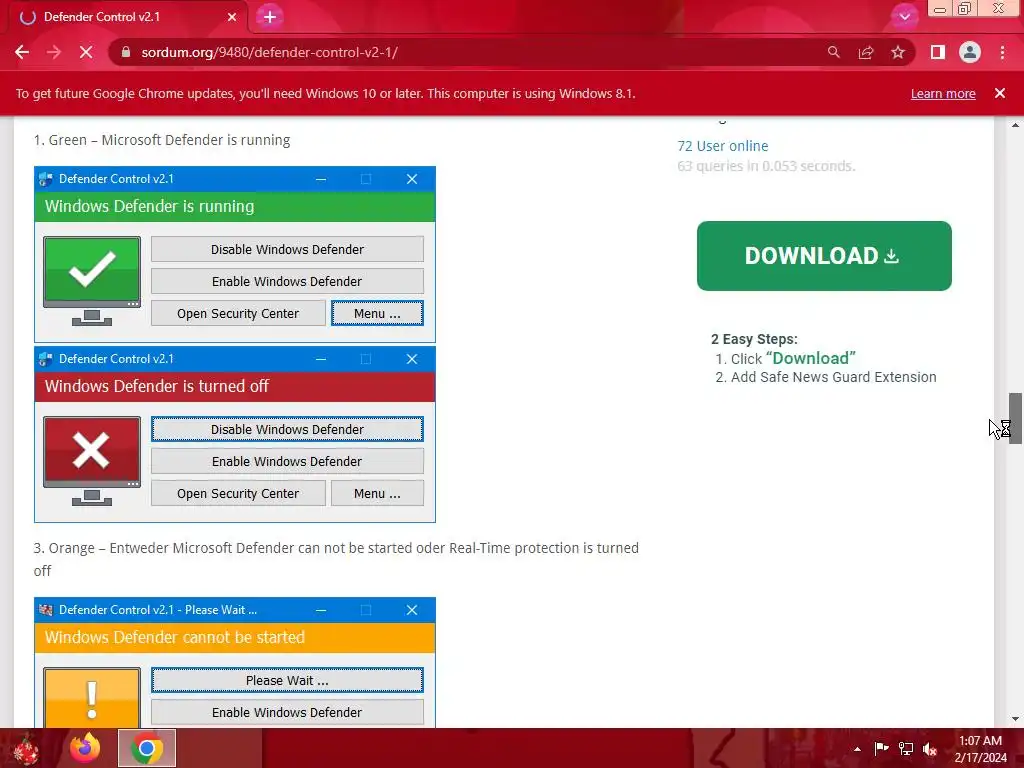1024x768 pixels.
Task: Open a new tab with plus button
Action: (x=270, y=17)
